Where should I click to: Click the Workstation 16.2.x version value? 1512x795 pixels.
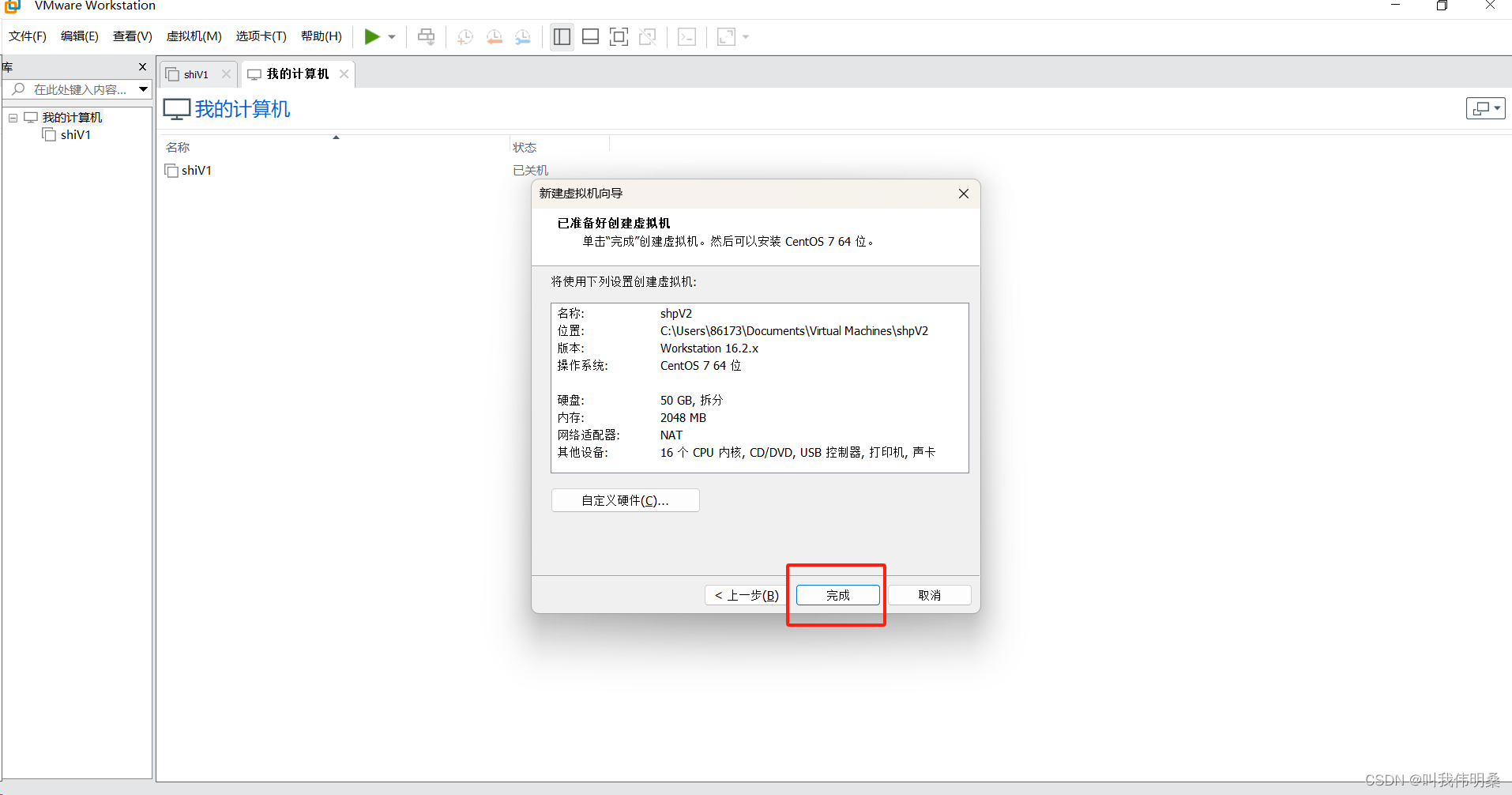click(x=709, y=349)
